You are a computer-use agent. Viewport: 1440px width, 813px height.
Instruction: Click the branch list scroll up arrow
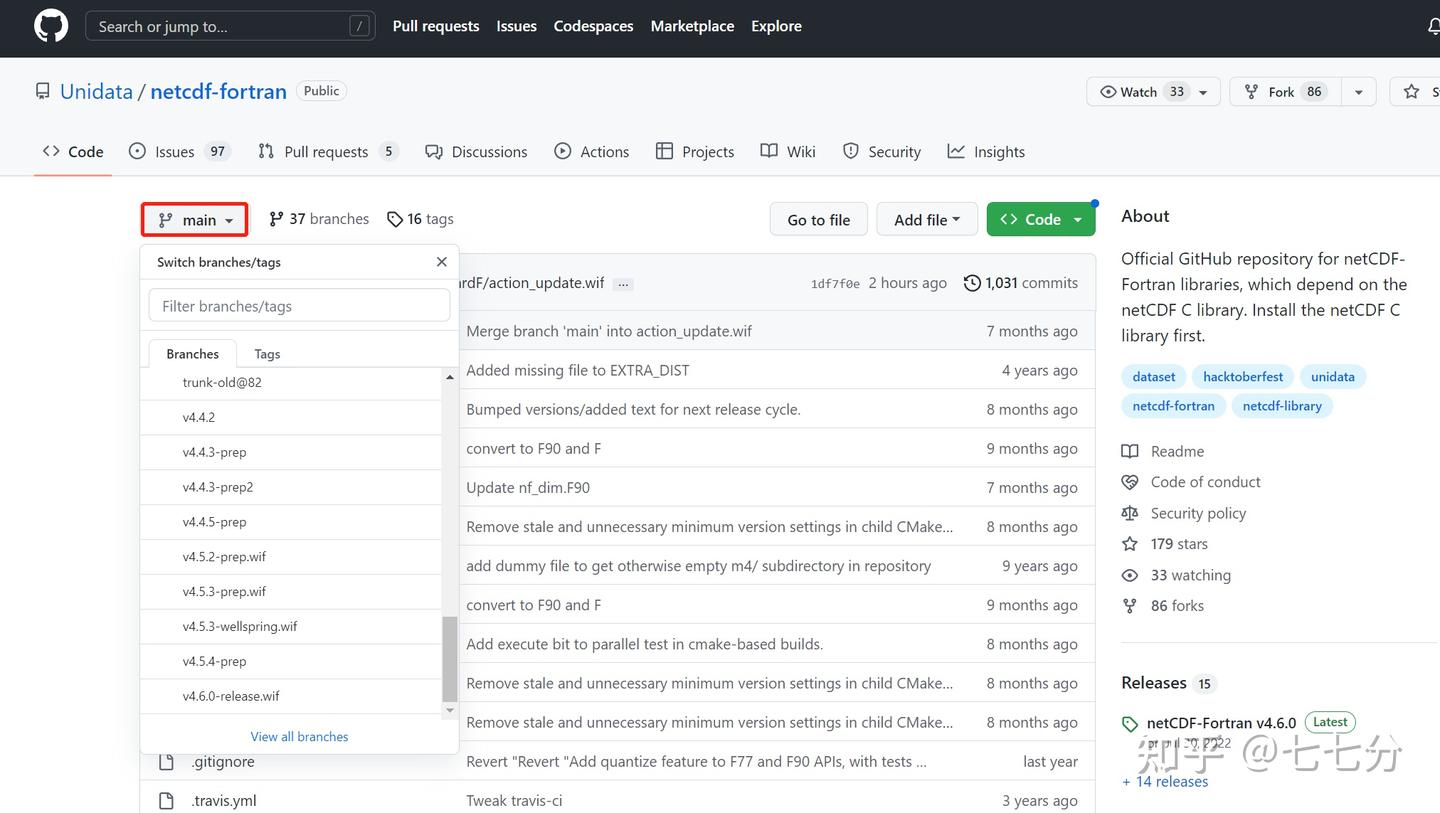pyautogui.click(x=450, y=377)
